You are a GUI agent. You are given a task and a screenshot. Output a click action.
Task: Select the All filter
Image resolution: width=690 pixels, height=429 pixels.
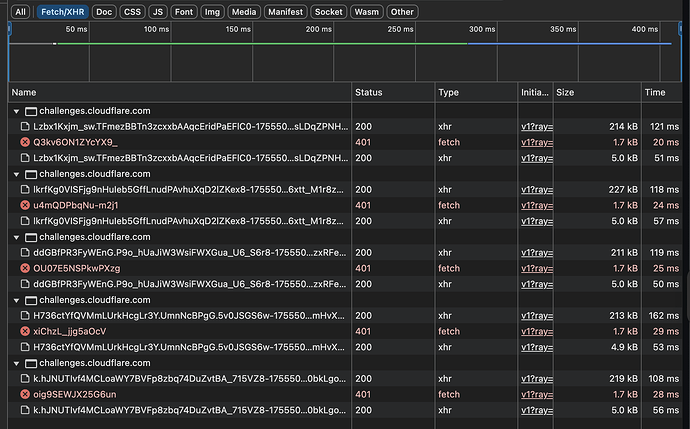[20, 12]
